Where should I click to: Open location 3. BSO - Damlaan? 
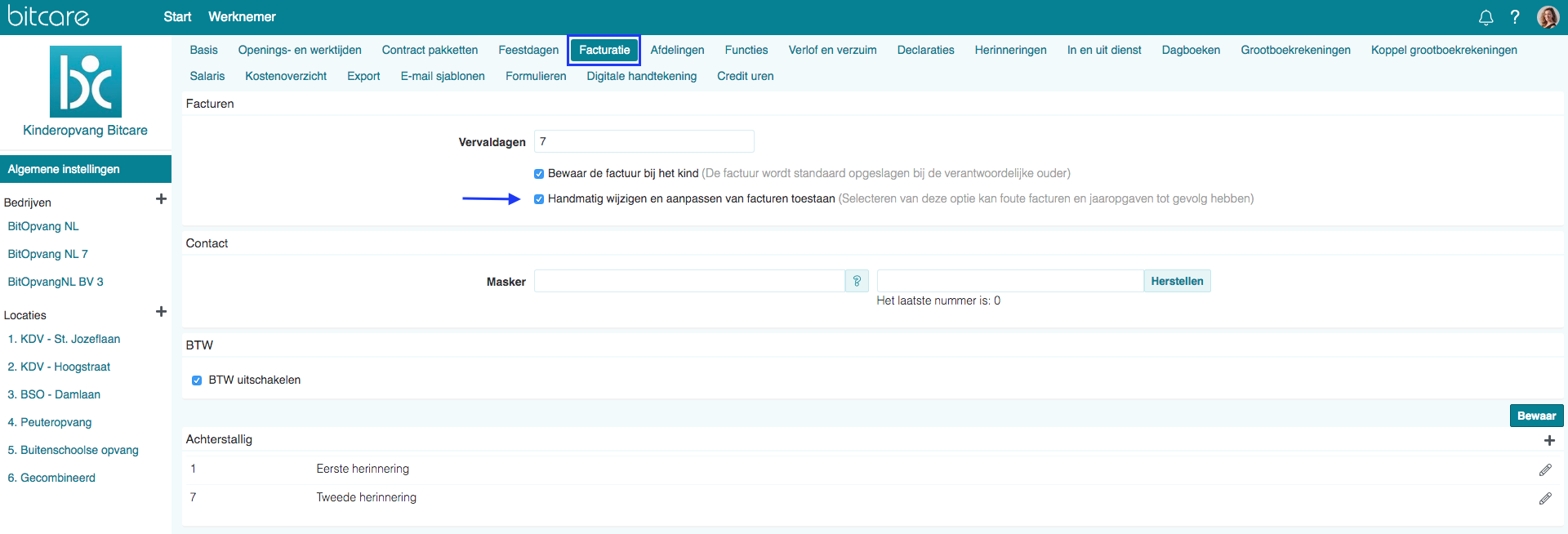tap(54, 394)
